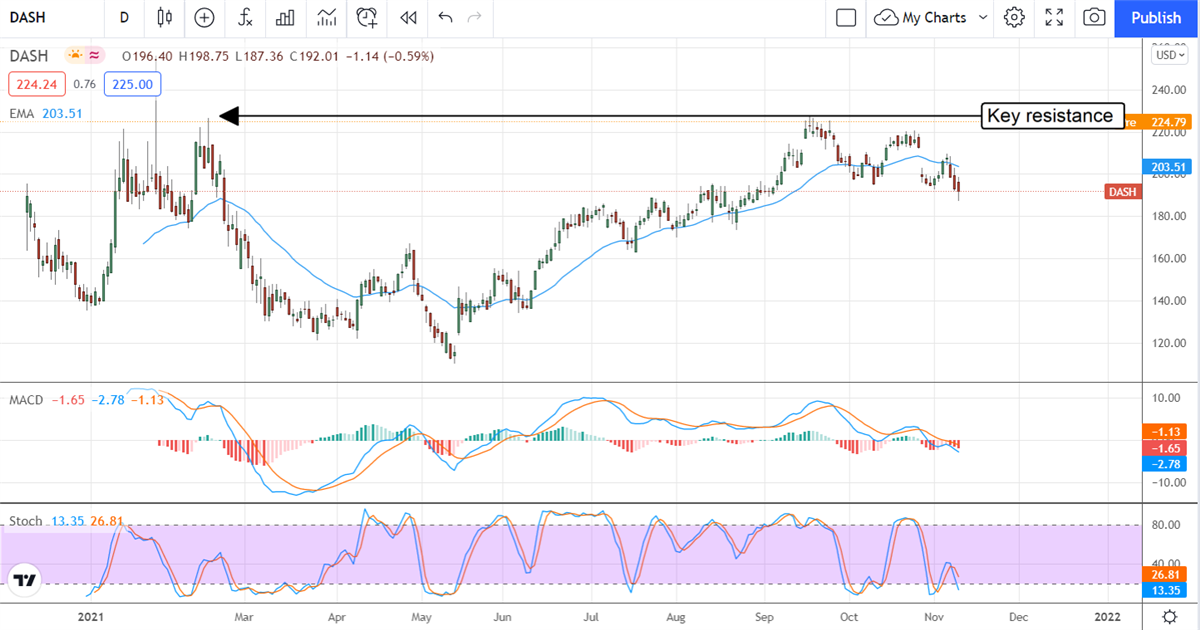The image size is (1200, 630).
Task: Toggle the layout square selector
Action: tap(846, 17)
